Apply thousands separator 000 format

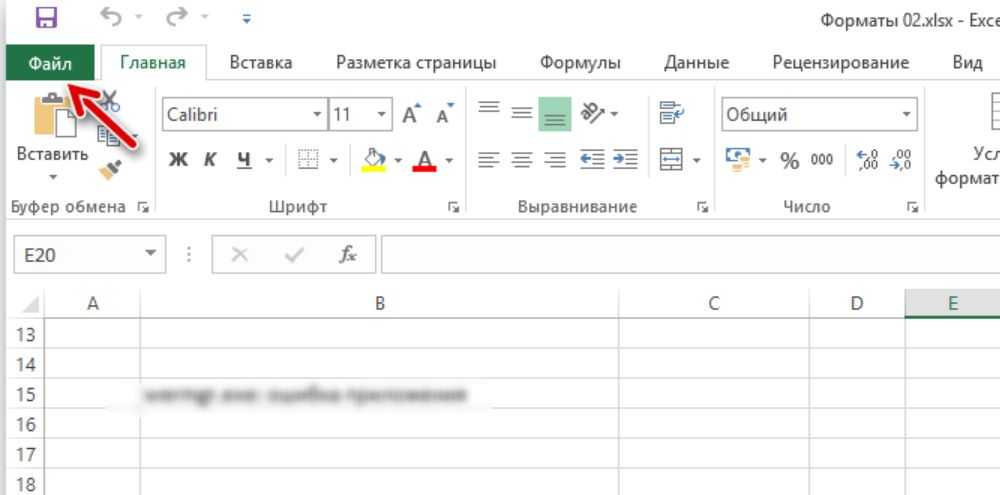821,159
